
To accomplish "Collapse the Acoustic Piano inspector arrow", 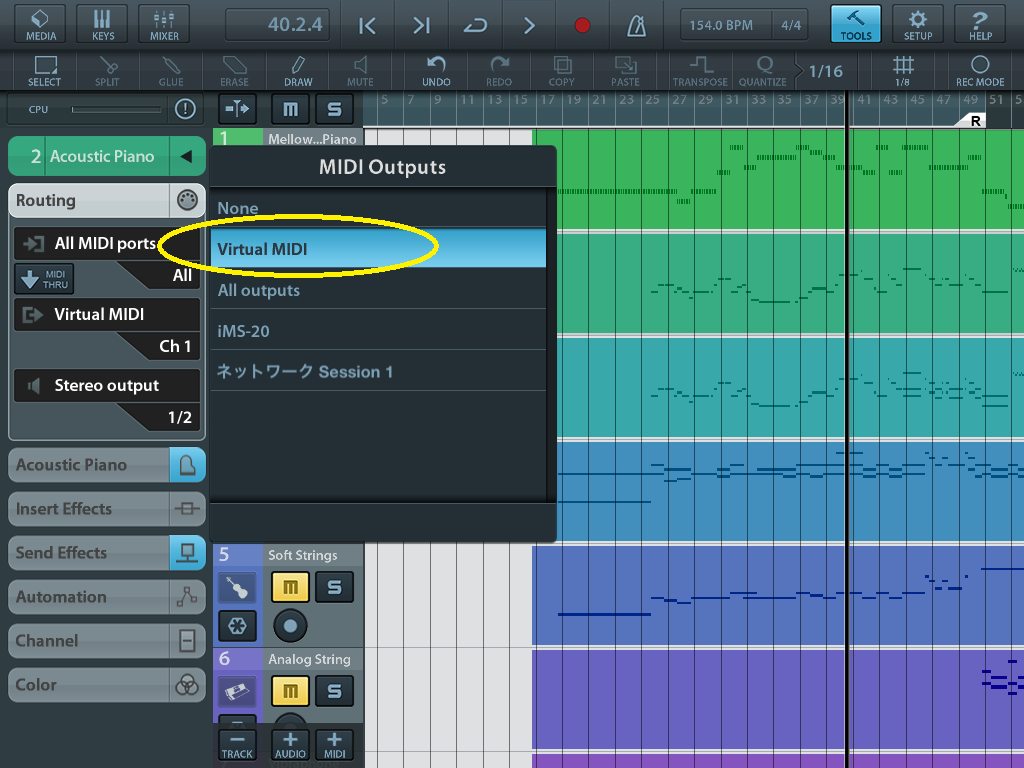I will coord(186,156).
